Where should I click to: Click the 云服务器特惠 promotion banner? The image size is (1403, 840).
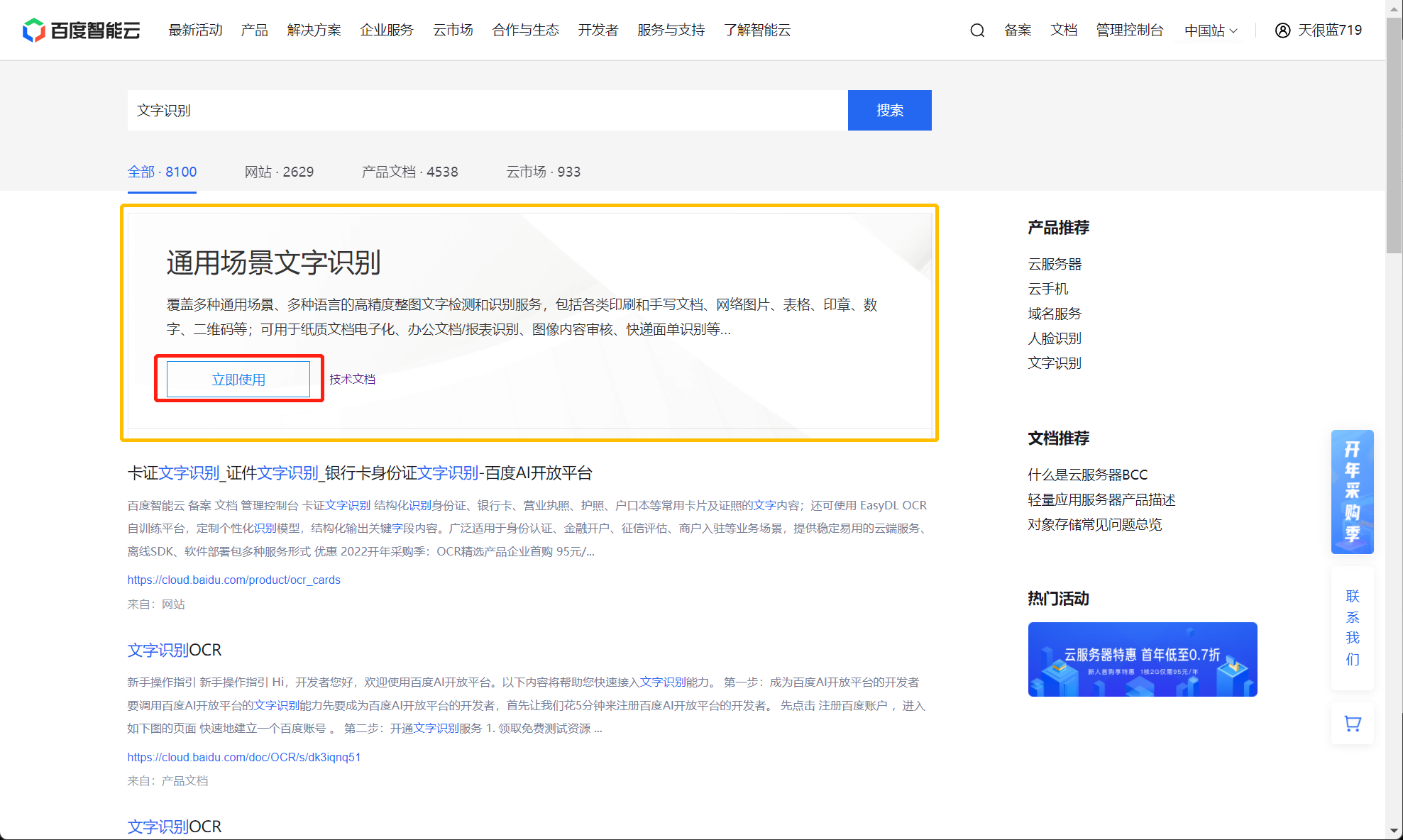click(x=1143, y=659)
